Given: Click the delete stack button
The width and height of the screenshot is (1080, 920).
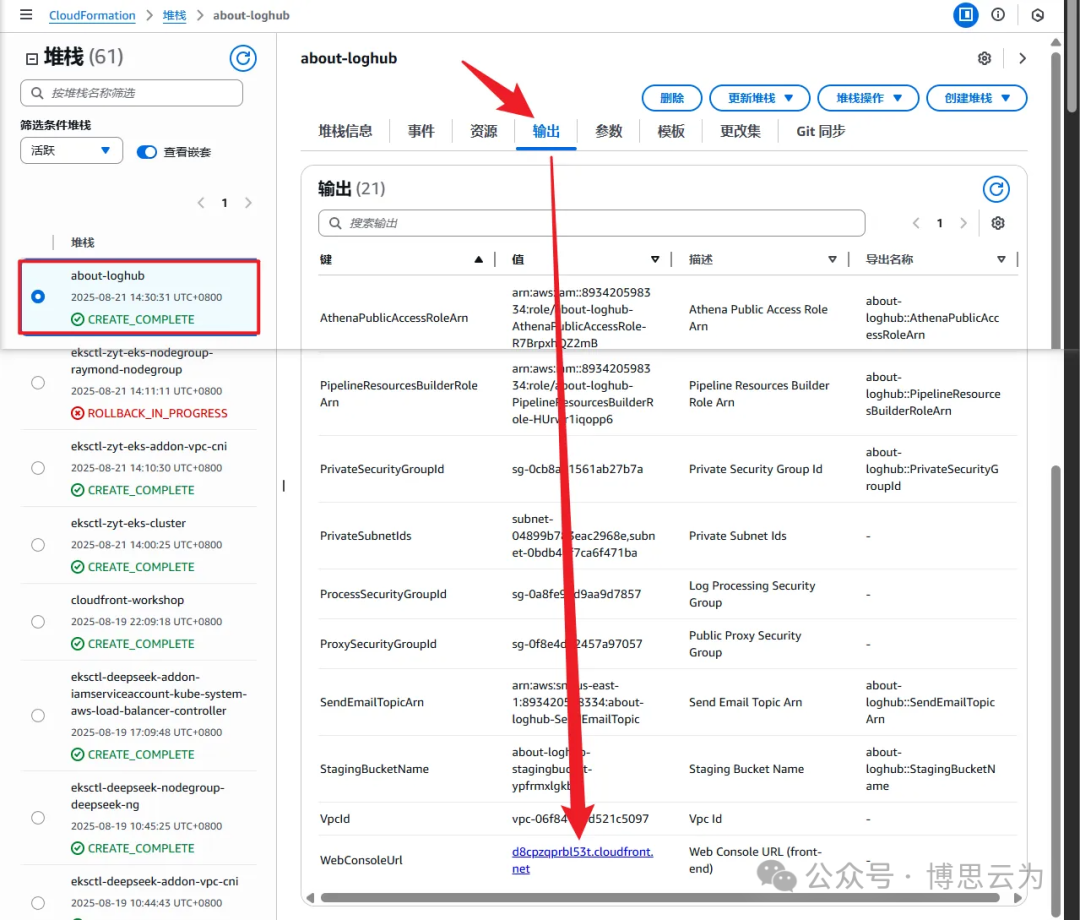Looking at the screenshot, I should [x=672, y=98].
